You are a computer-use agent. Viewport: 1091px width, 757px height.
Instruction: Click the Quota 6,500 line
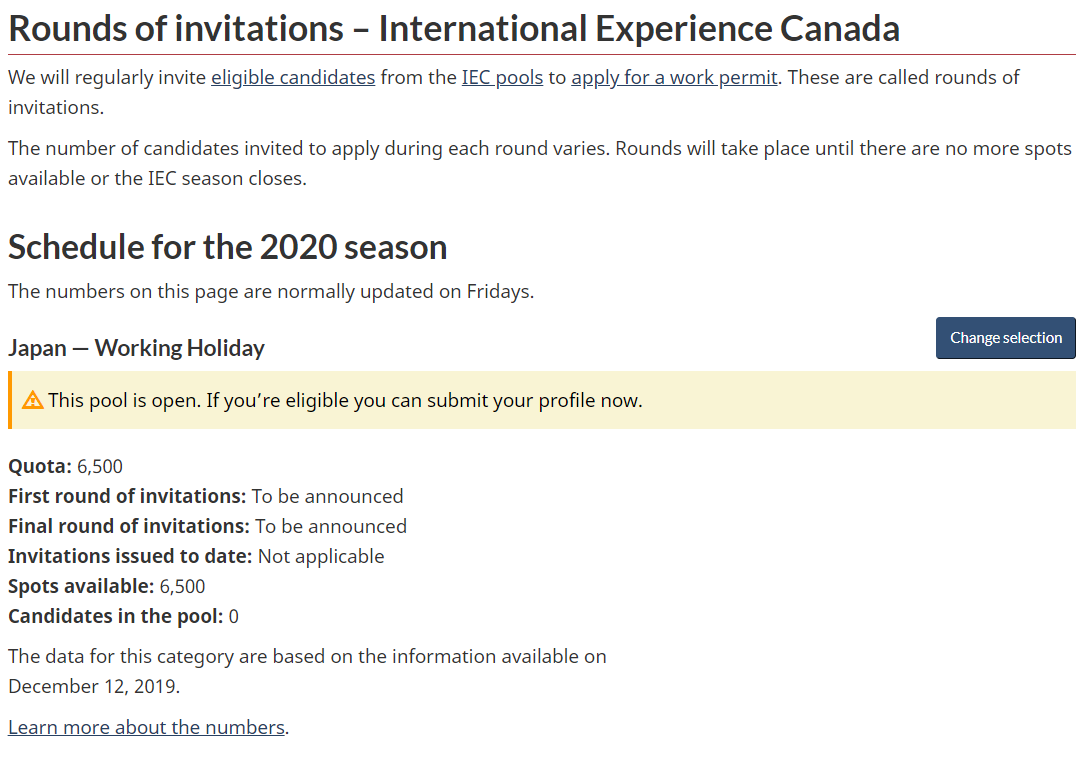[65, 466]
